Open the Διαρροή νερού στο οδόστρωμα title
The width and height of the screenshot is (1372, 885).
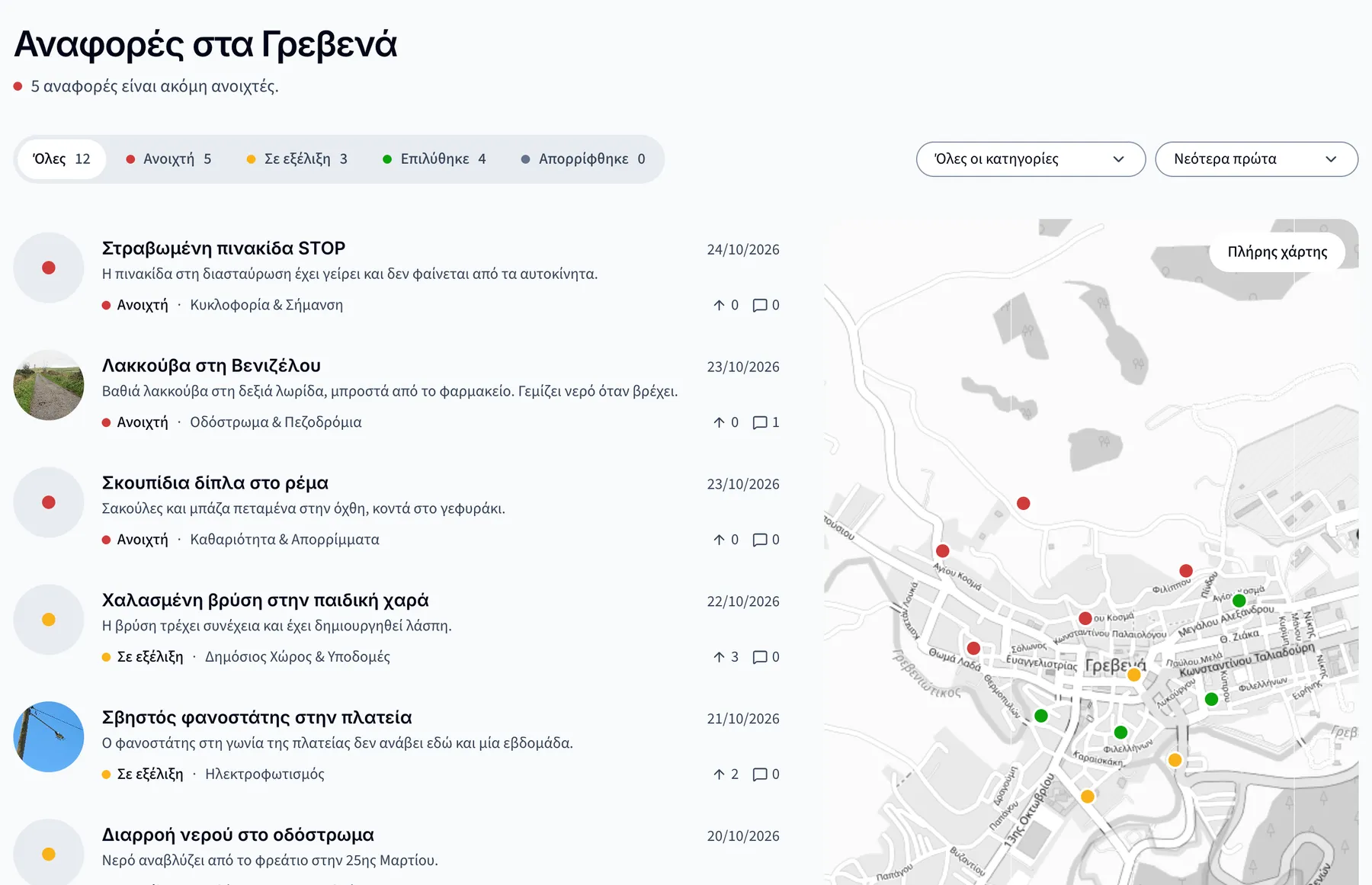click(x=238, y=835)
